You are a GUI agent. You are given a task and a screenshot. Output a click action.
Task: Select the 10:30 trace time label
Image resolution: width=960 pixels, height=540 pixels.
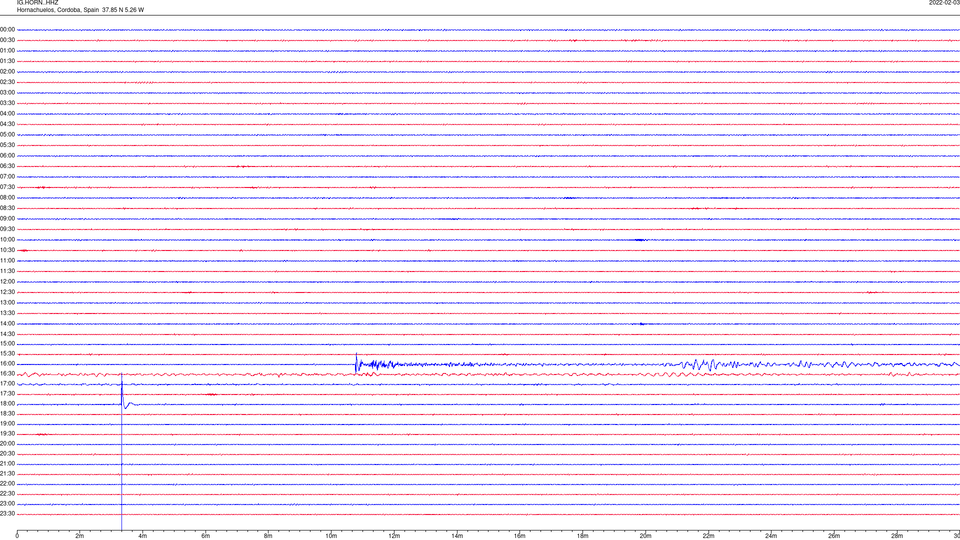7,250
